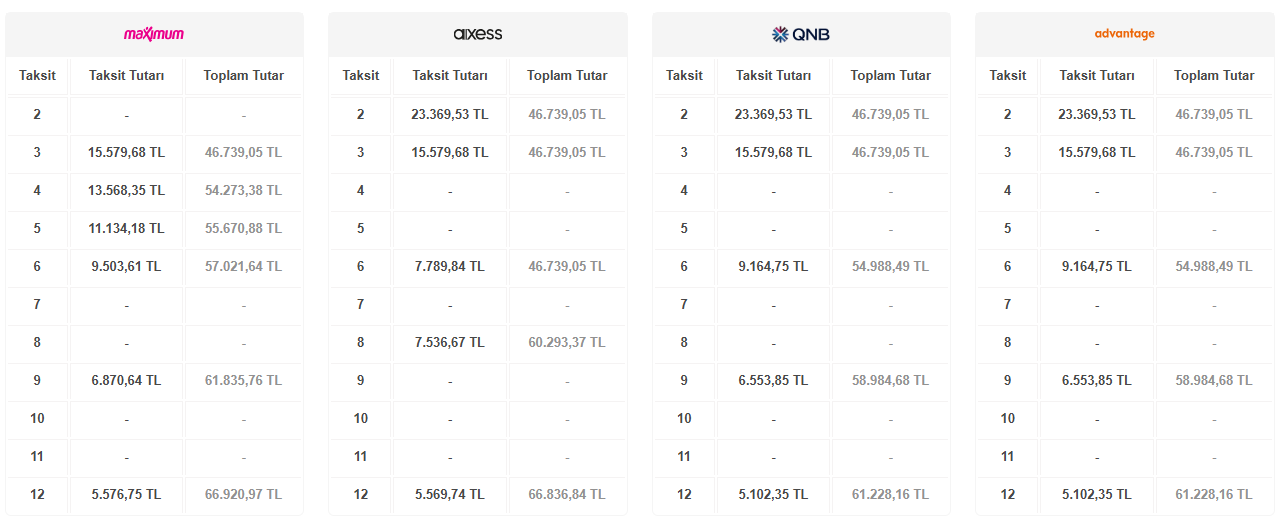Click QNB 9-installment total 58.984,68 TL
Screen dimensions: 1280x524
(x=891, y=380)
